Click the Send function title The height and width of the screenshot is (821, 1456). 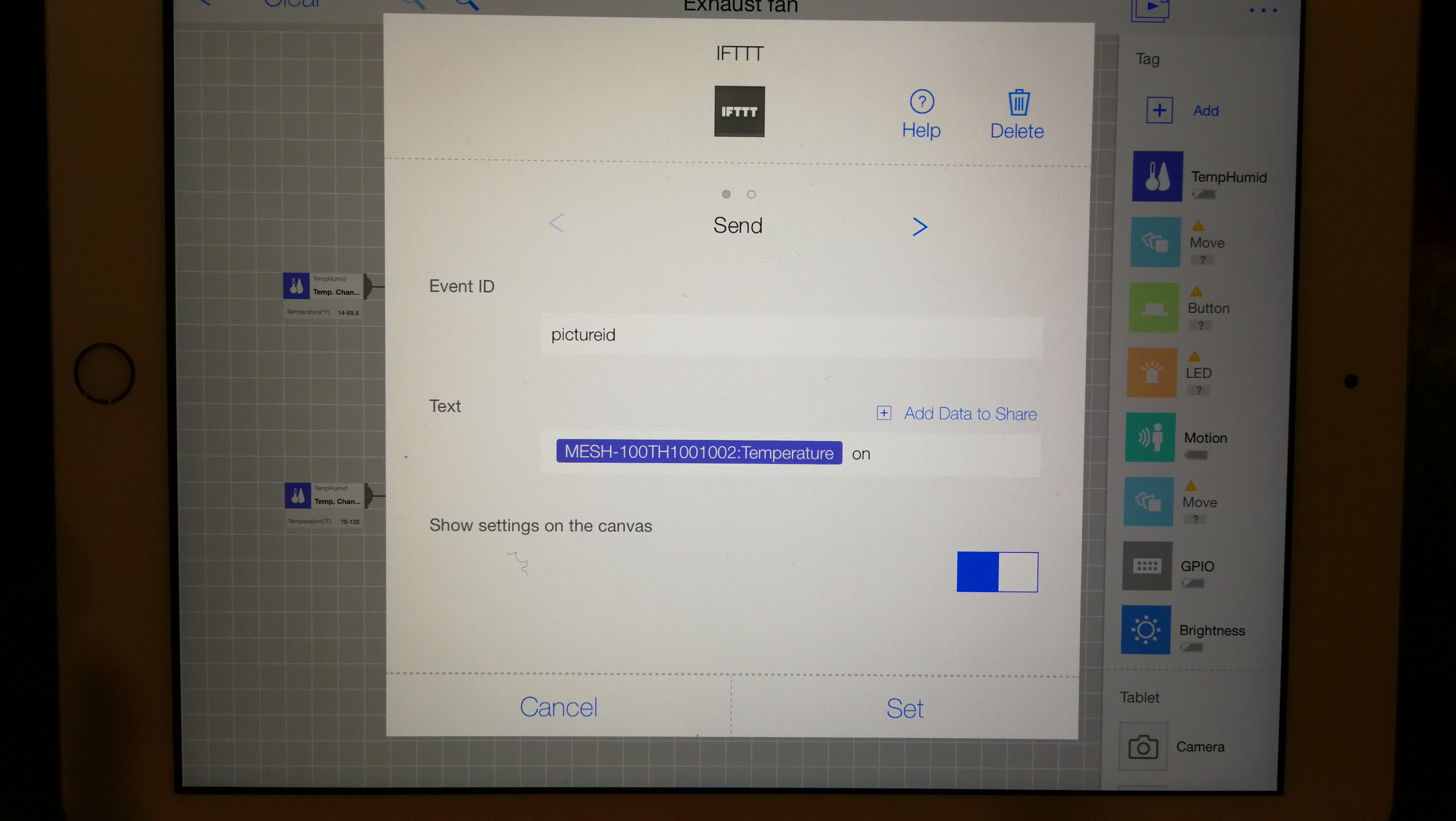pos(738,226)
